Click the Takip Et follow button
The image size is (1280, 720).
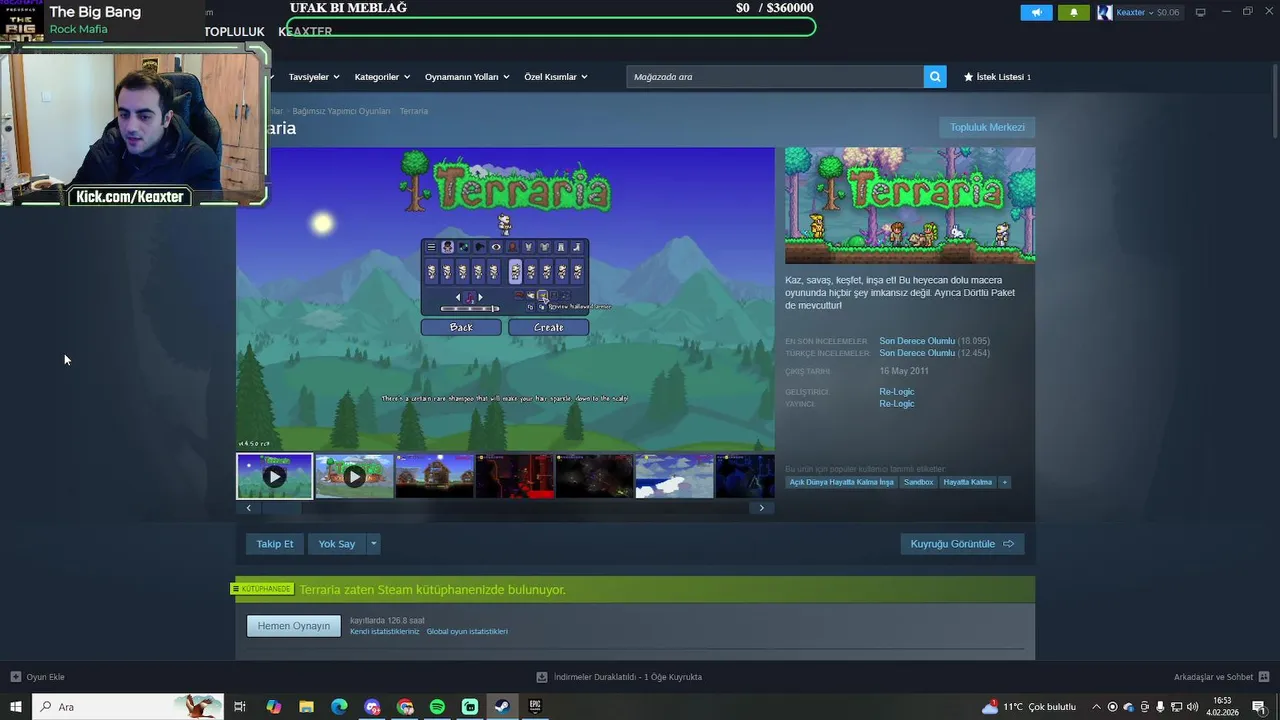275,544
